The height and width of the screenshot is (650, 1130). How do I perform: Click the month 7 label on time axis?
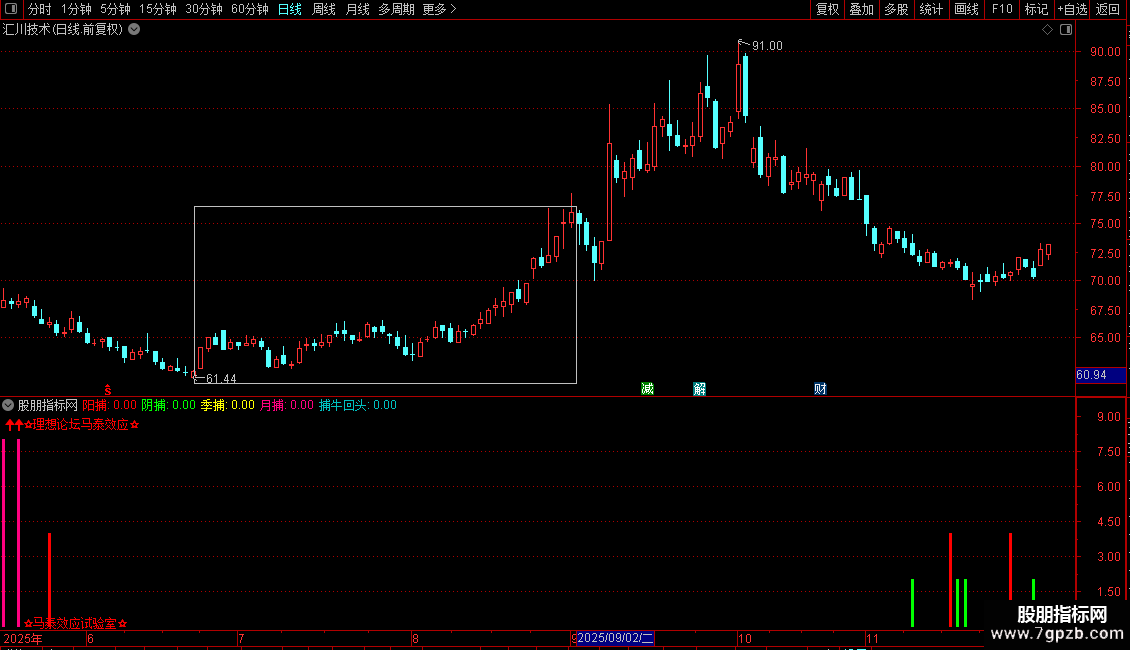(x=241, y=638)
